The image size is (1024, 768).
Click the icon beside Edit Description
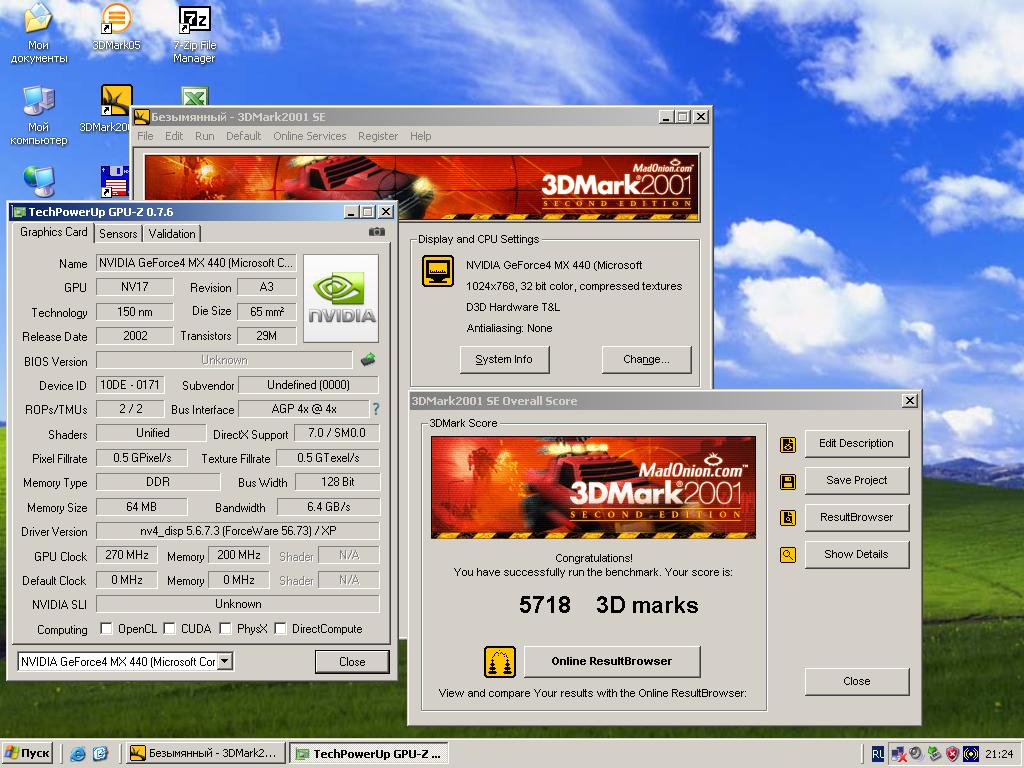pyautogui.click(x=788, y=445)
